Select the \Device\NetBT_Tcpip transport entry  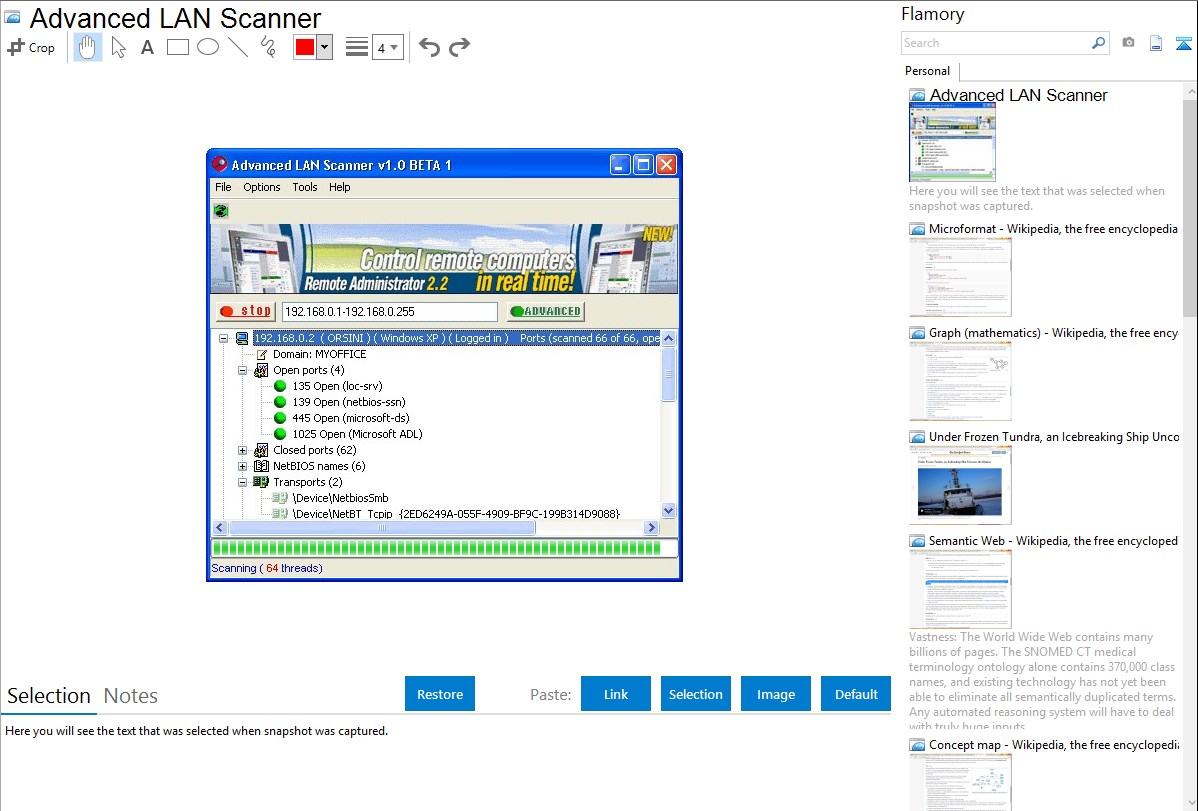455,514
